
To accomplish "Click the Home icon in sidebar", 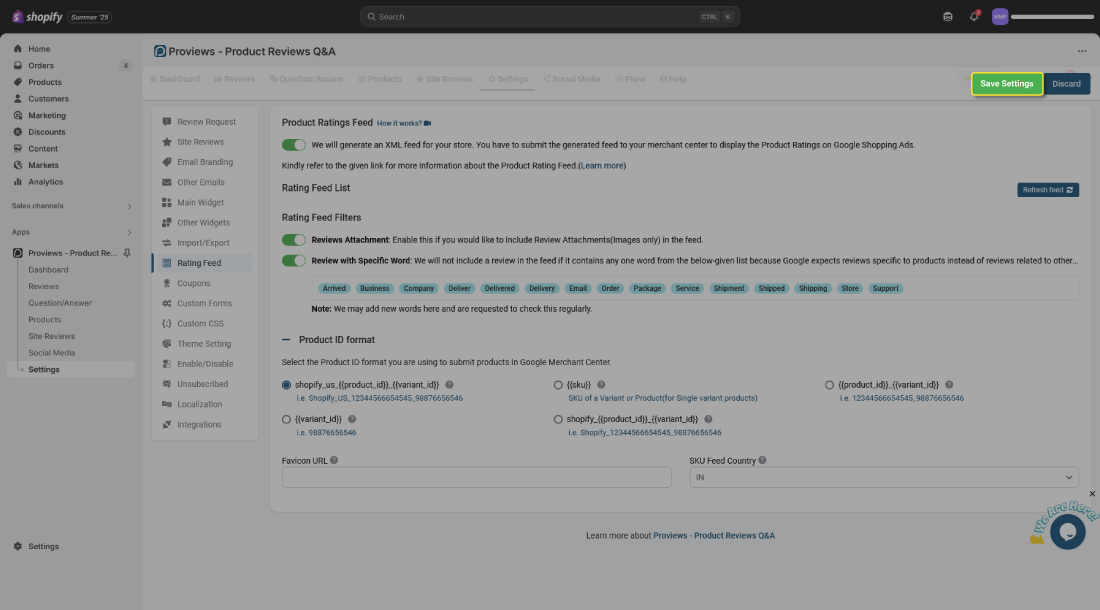I will tap(18, 49).
